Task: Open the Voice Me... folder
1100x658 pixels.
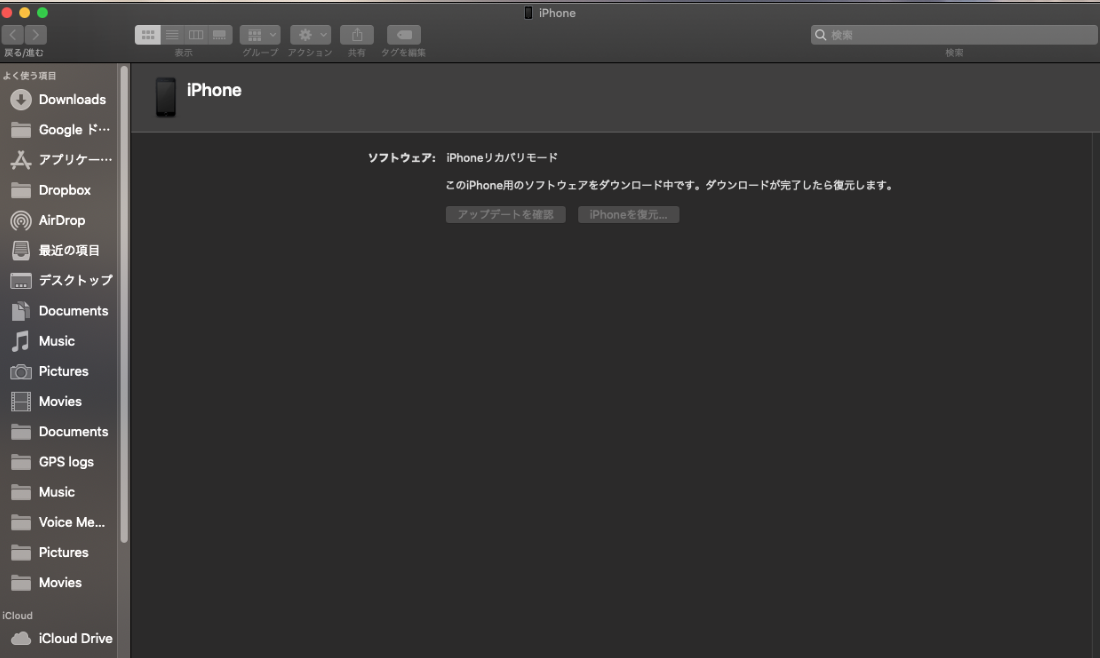Action: pos(59,522)
